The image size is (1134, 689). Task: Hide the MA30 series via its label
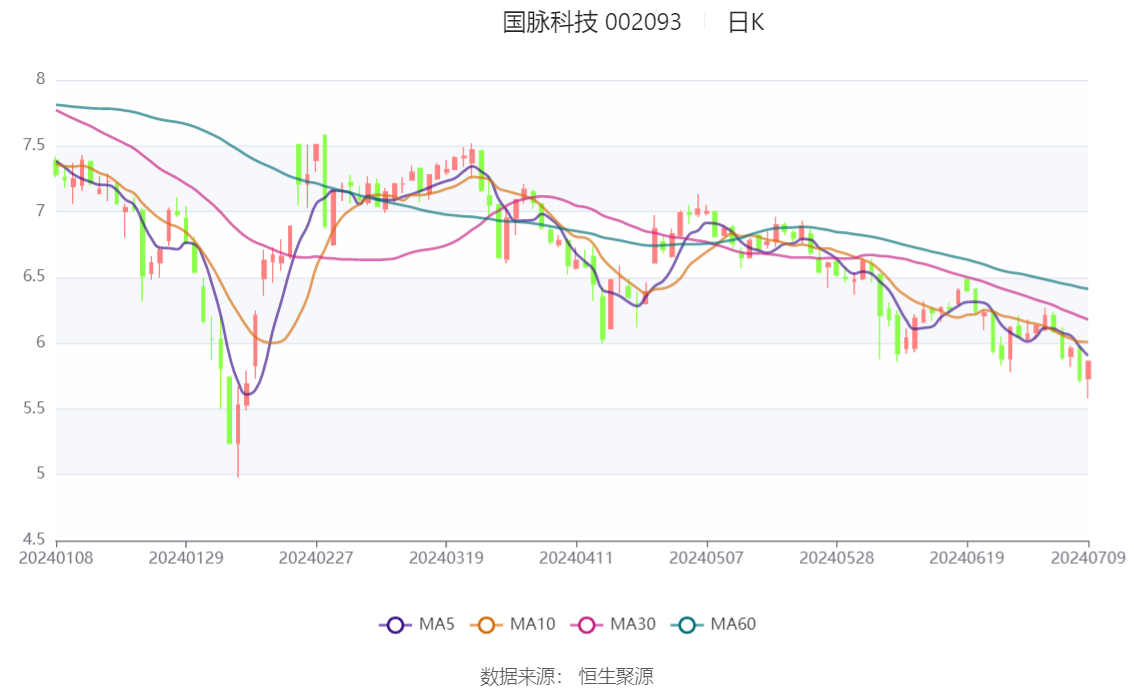click(x=633, y=625)
